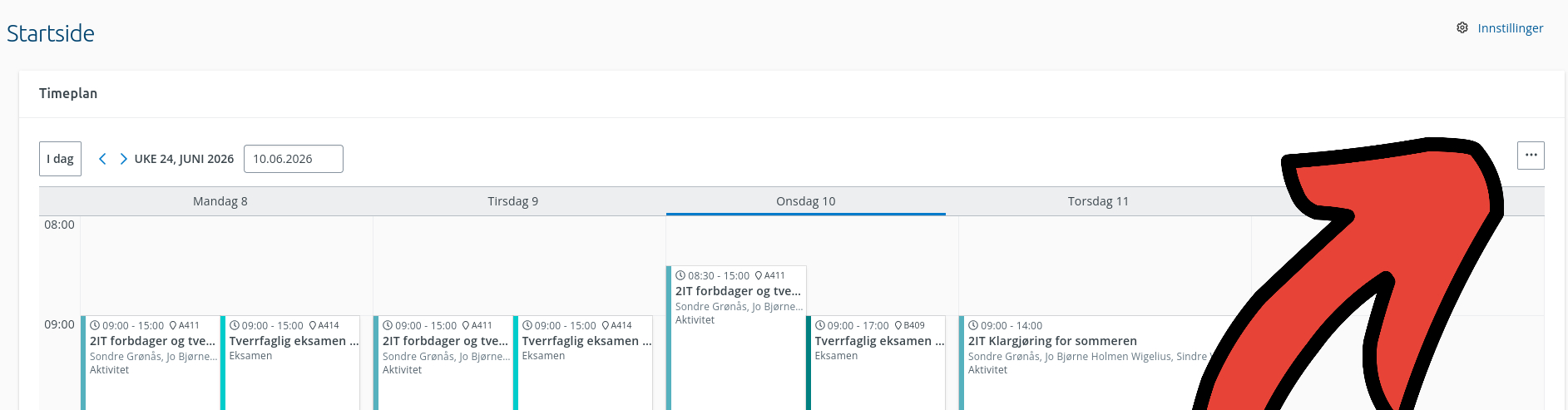The image size is (1568, 410).
Task: Open Wednesday 08:30 2IT forbdager event
Action: click(x=736, y=338)
